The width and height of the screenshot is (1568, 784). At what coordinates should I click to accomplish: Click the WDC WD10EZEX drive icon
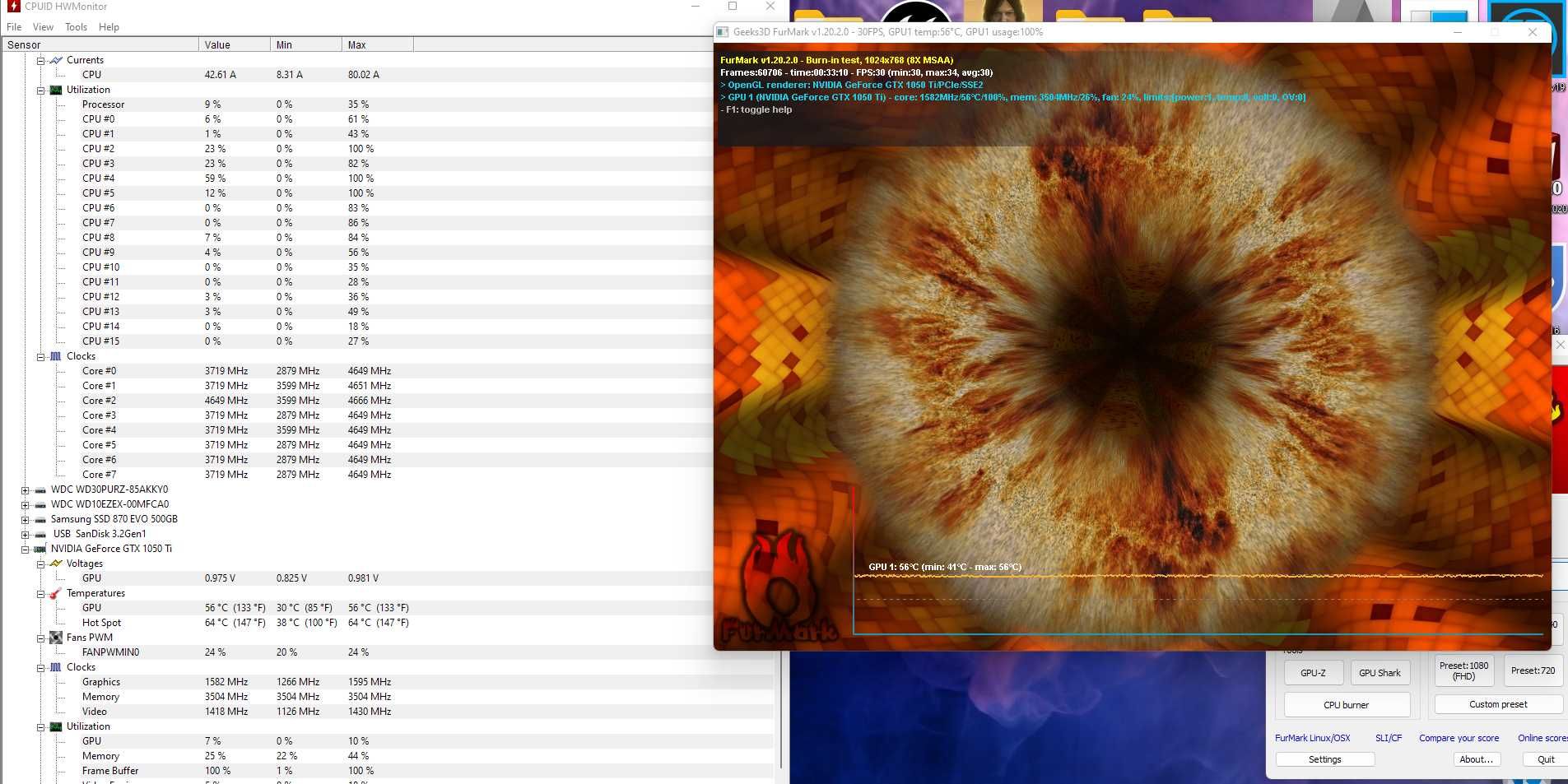click(x=40, y=504)
